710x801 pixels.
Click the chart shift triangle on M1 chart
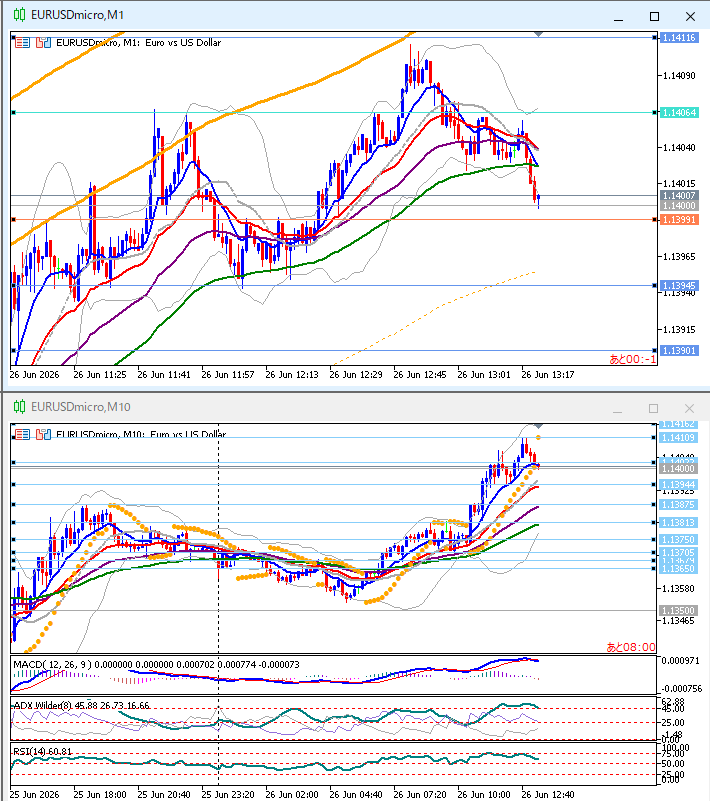pos(538,34)
